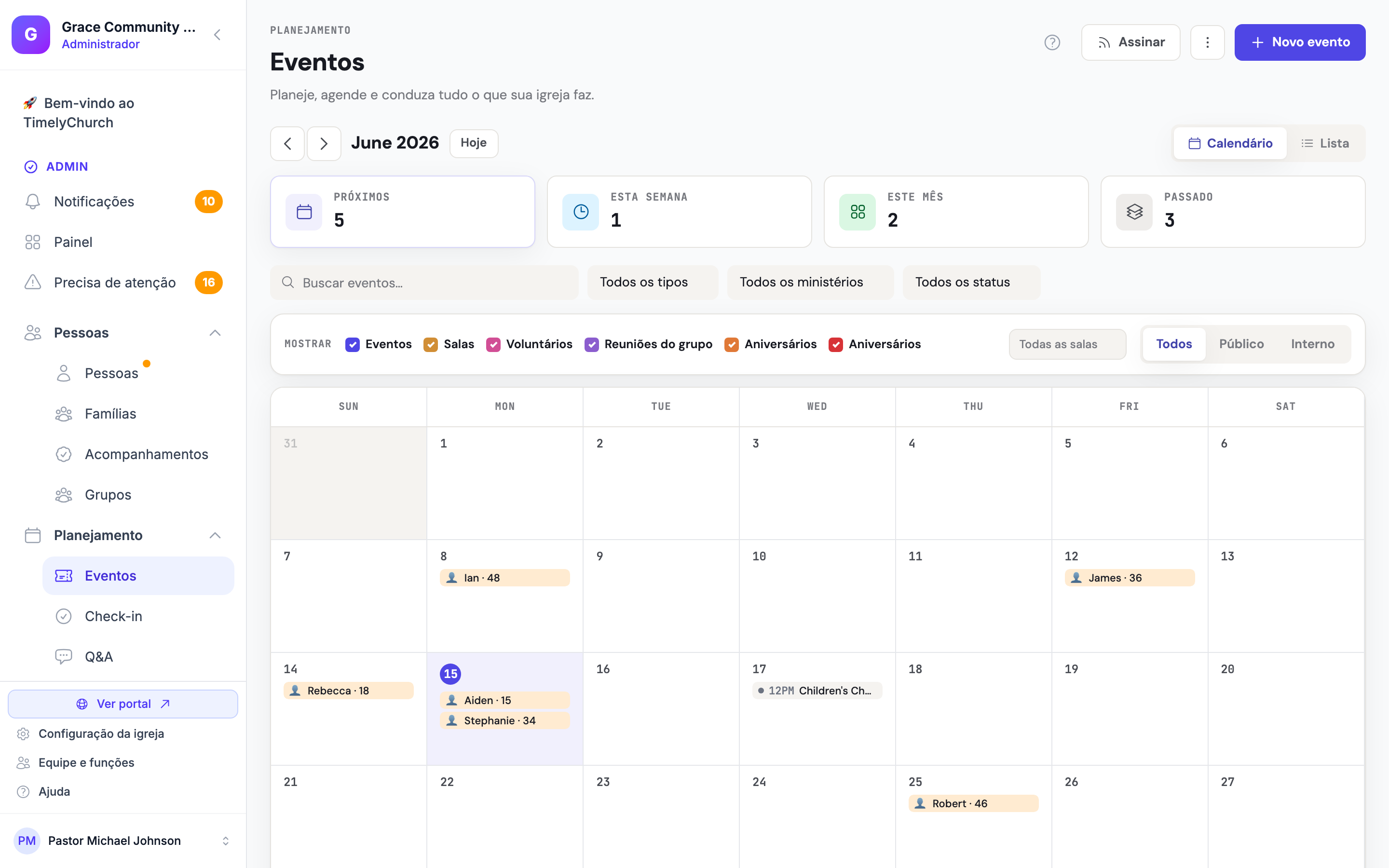Image resolution: width=1389 pixels, height=868 pixels.
Task: Select today's date 15 on calendar
Action: pos(450,674)
